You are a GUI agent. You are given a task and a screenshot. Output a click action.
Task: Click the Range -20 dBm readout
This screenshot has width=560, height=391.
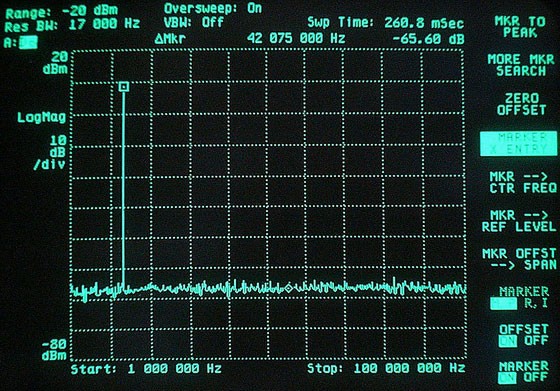tap(61, 12)
